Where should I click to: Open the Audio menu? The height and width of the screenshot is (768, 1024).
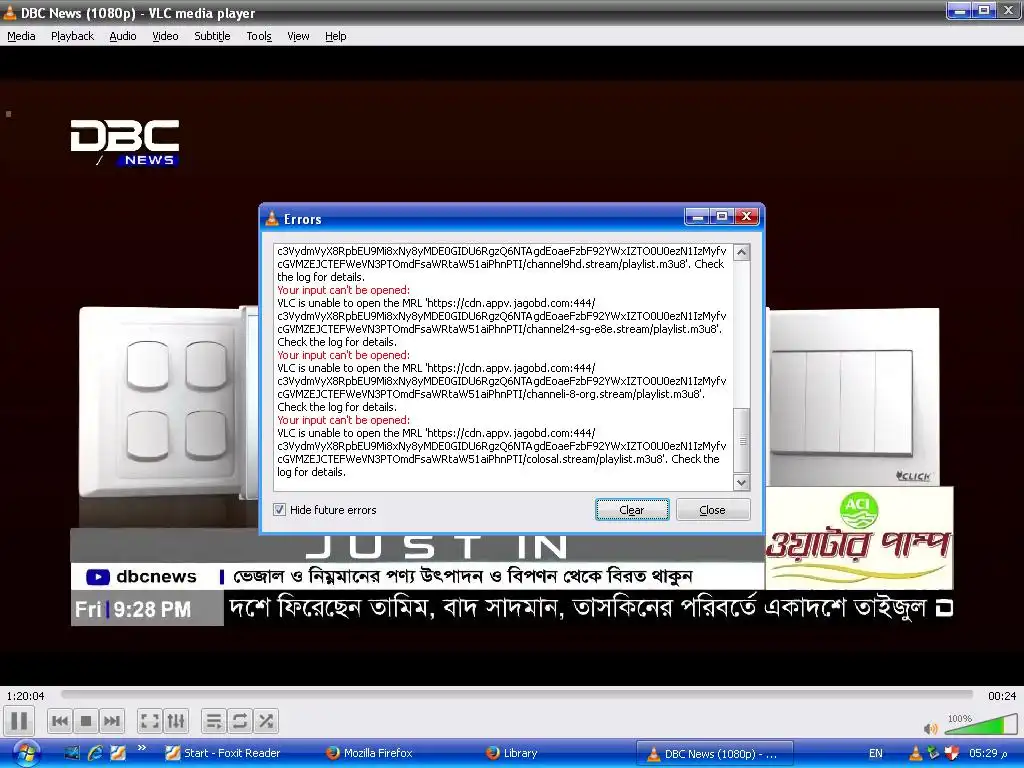click(123, 36)
